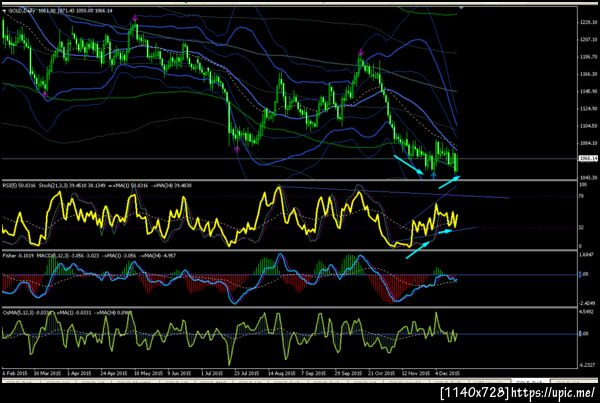Click the 29 Sep 2015 date label
This screenshot has height=403, width=600.
click(348, 373)
